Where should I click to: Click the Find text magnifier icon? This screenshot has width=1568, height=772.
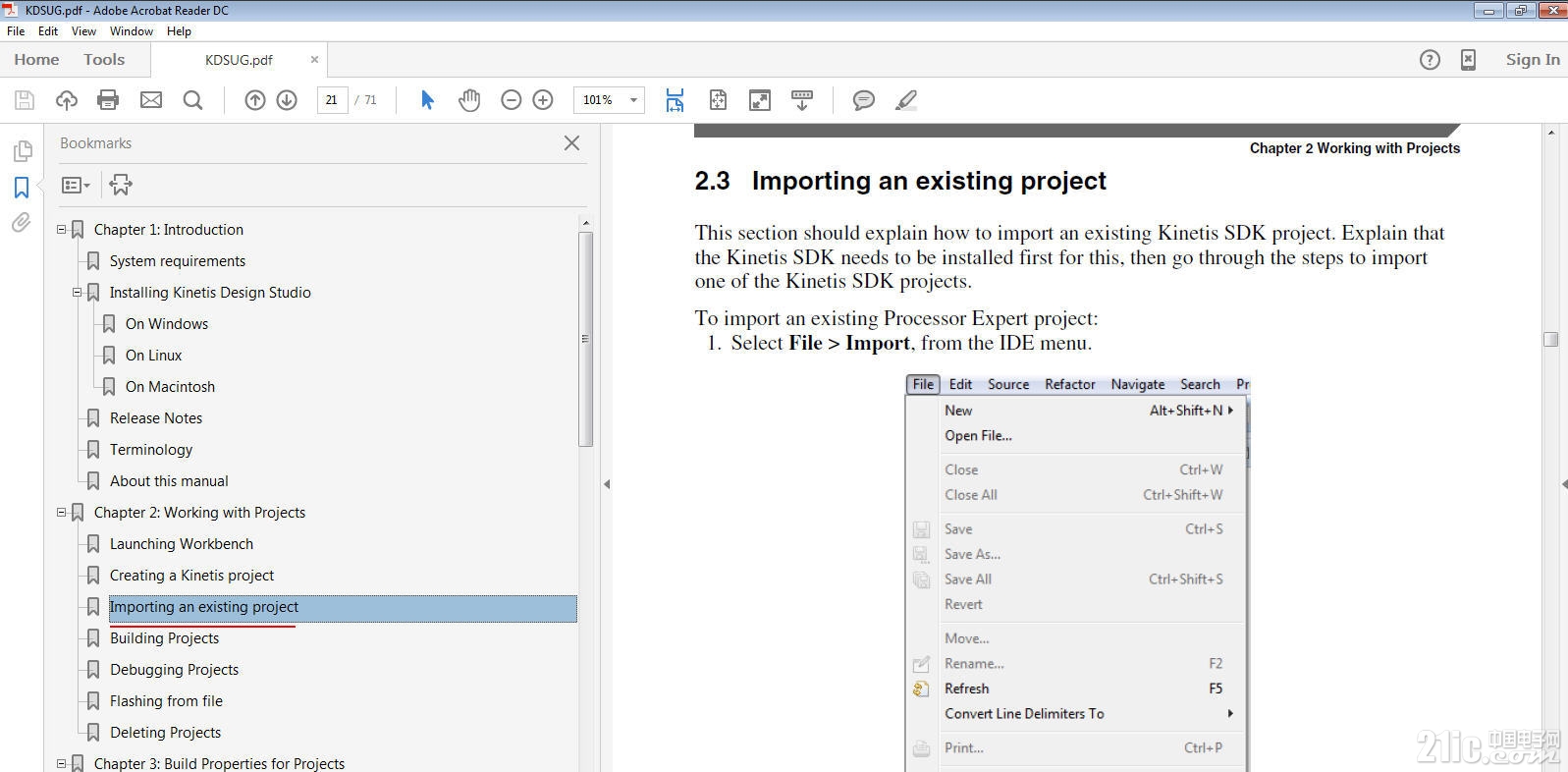(192, 100)
